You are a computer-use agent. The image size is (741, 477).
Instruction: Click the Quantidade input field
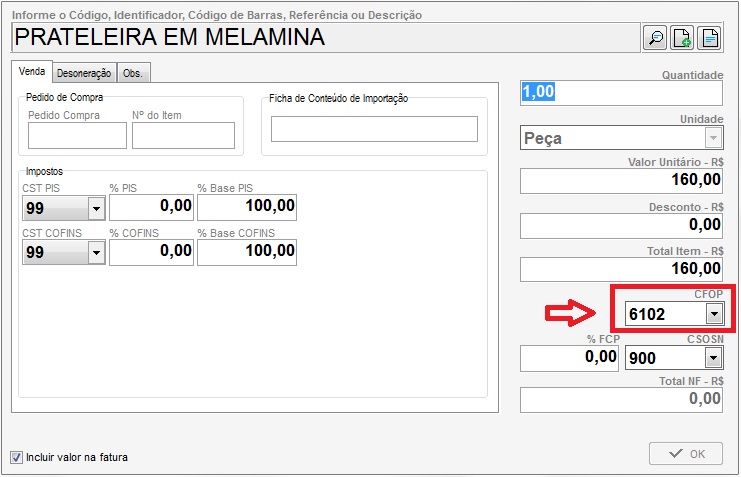pos(621,92)
